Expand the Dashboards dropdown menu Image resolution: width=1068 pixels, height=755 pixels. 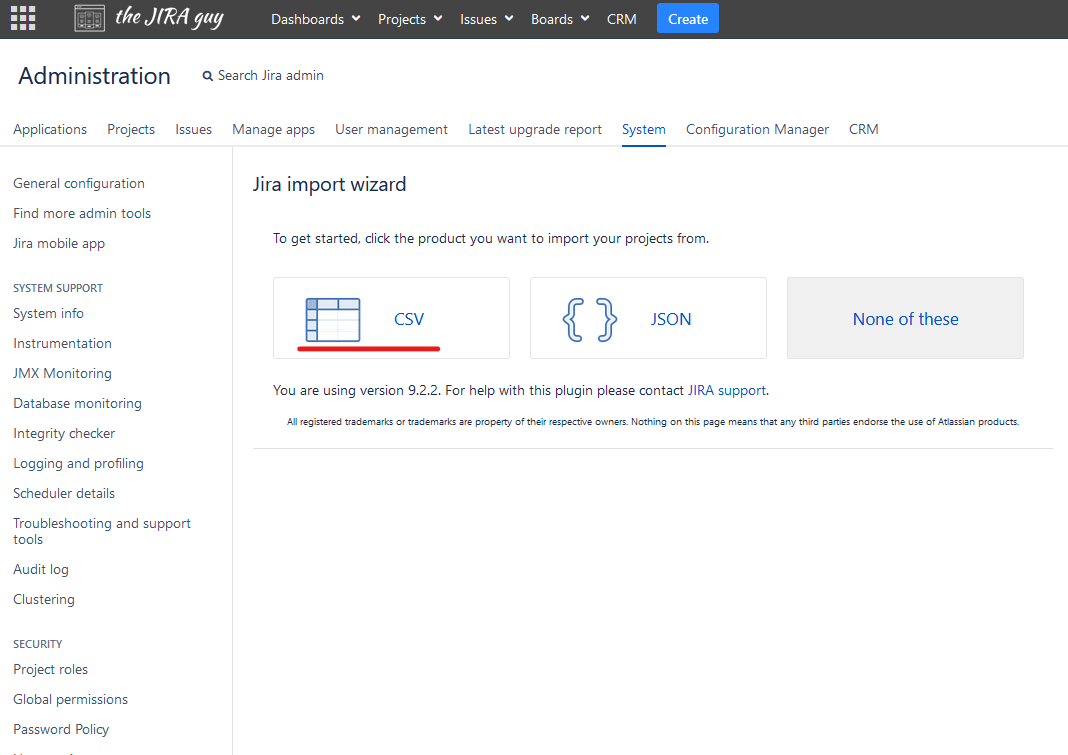315,19
